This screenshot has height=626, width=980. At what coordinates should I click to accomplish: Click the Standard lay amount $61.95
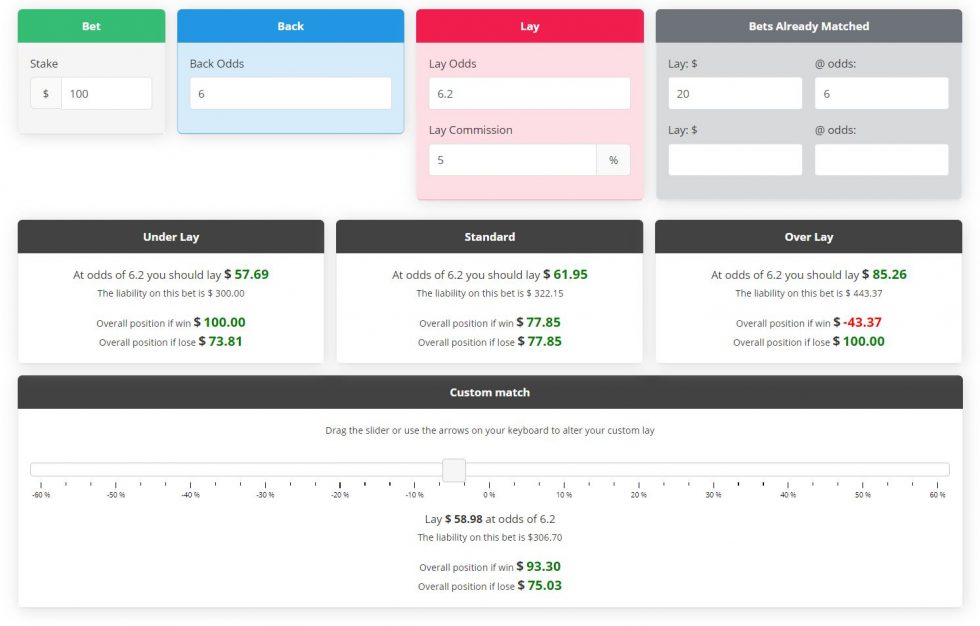(565, 274)
